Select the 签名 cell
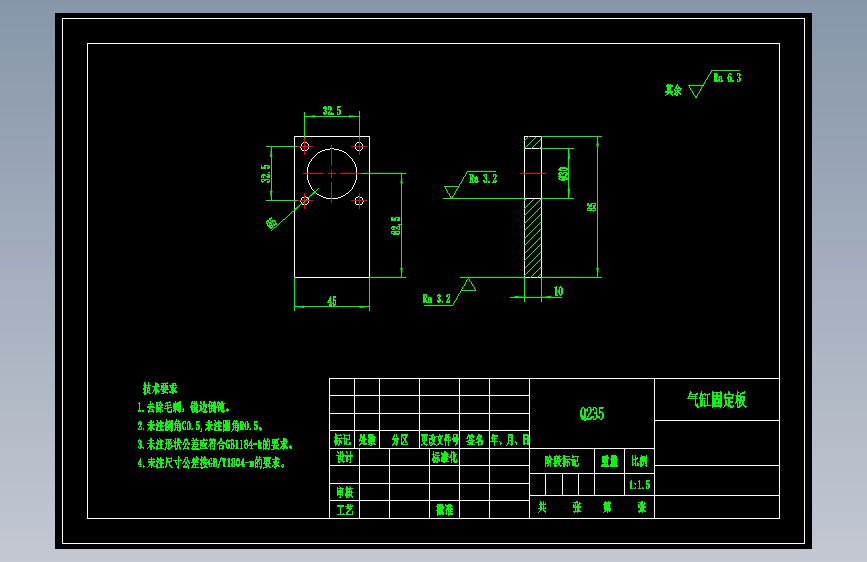 coord(474,440)
